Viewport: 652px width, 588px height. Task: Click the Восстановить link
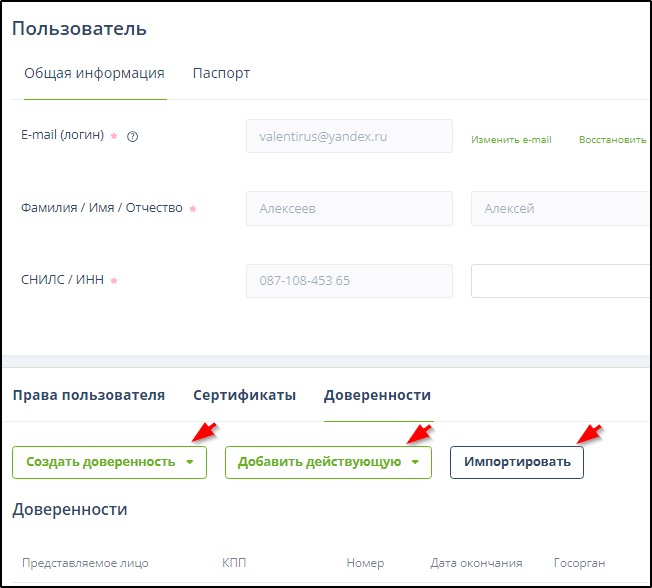click(612, 140)
